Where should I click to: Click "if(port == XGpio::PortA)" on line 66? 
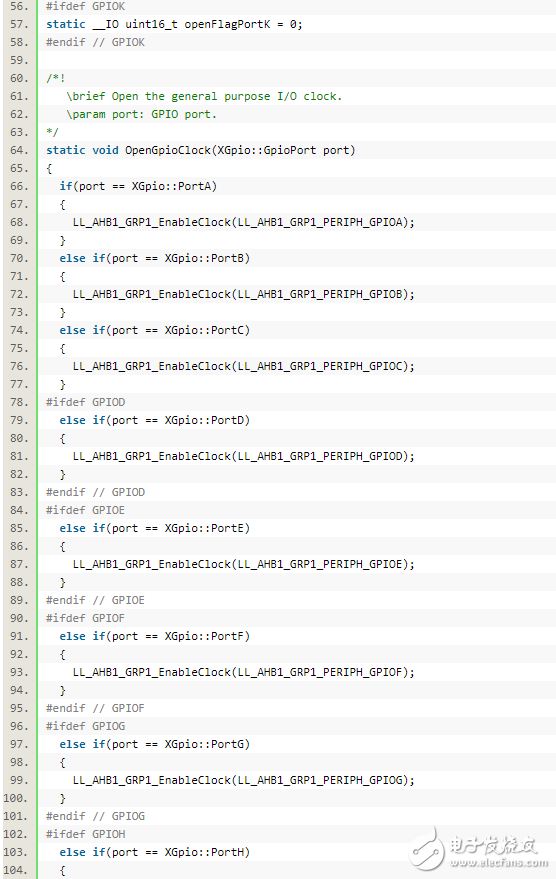coord(138,186)
